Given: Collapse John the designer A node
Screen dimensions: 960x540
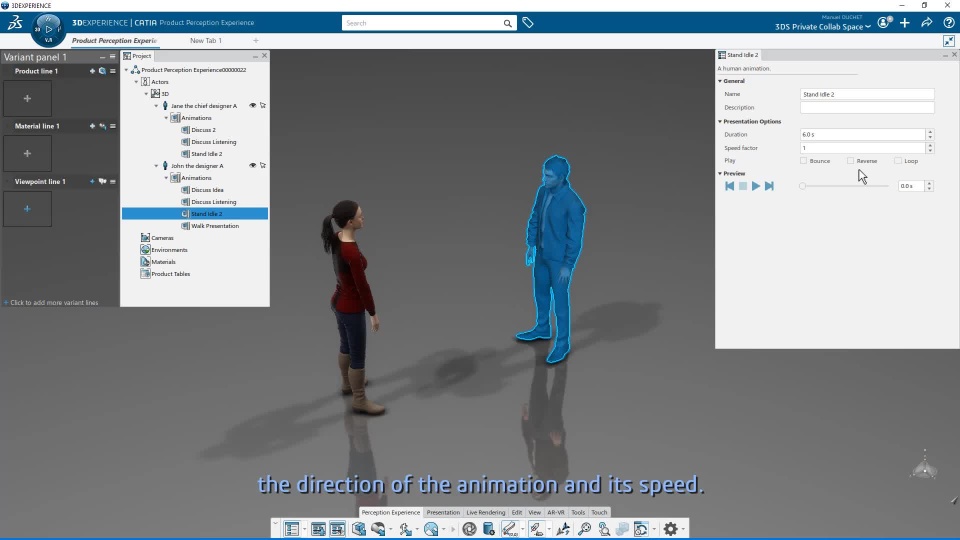Looking at the screenshot, I should (156, 166).
